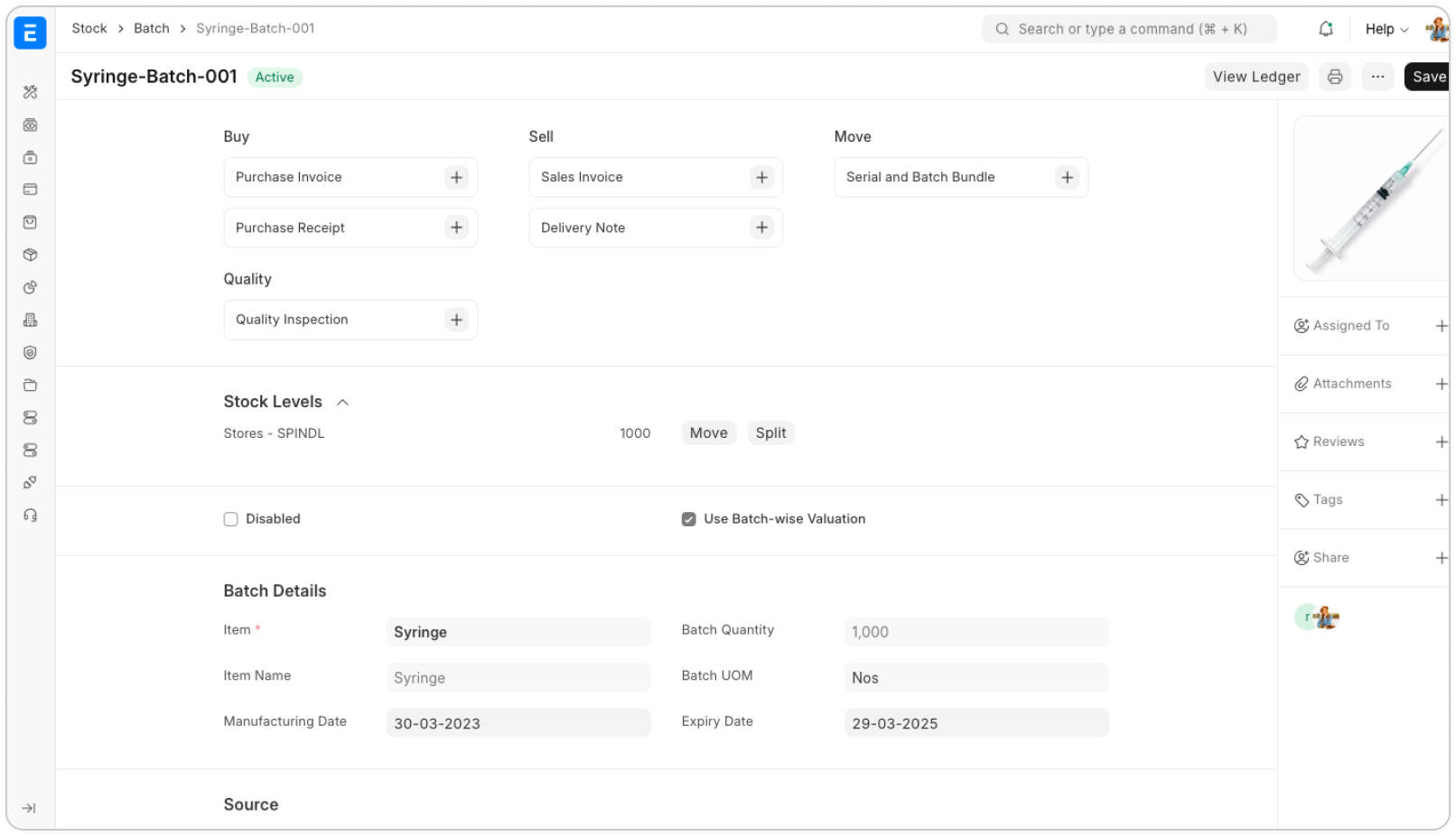The width and height of the screenshot is (1456, 836).
Task: Uncheck Use Batch-wise Valuation
Action: (x=688, y=519)
